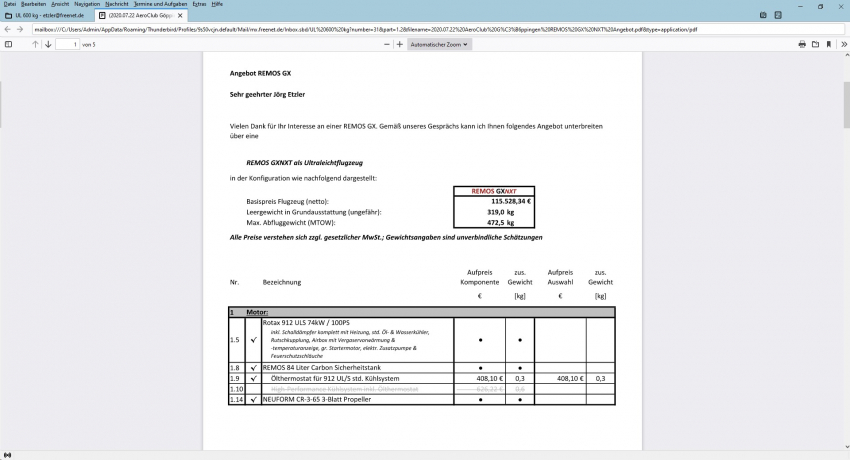The width and height of the screenshot is (850, 460).
Task: Click 'NEUFORM CR-3-65 3-Blatt Propeller'
Action: [317, 399]
